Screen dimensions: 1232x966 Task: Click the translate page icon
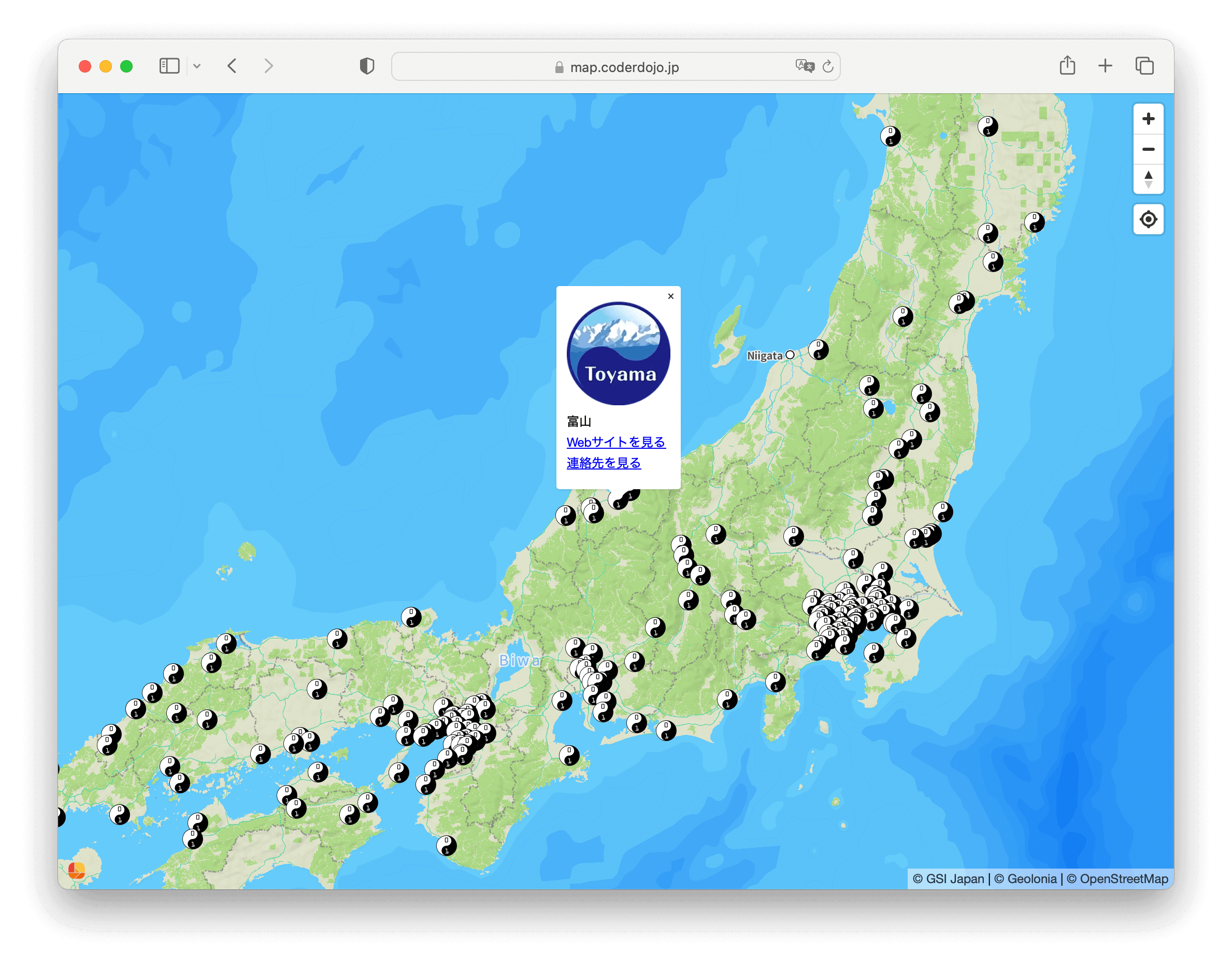pos(804,66)
